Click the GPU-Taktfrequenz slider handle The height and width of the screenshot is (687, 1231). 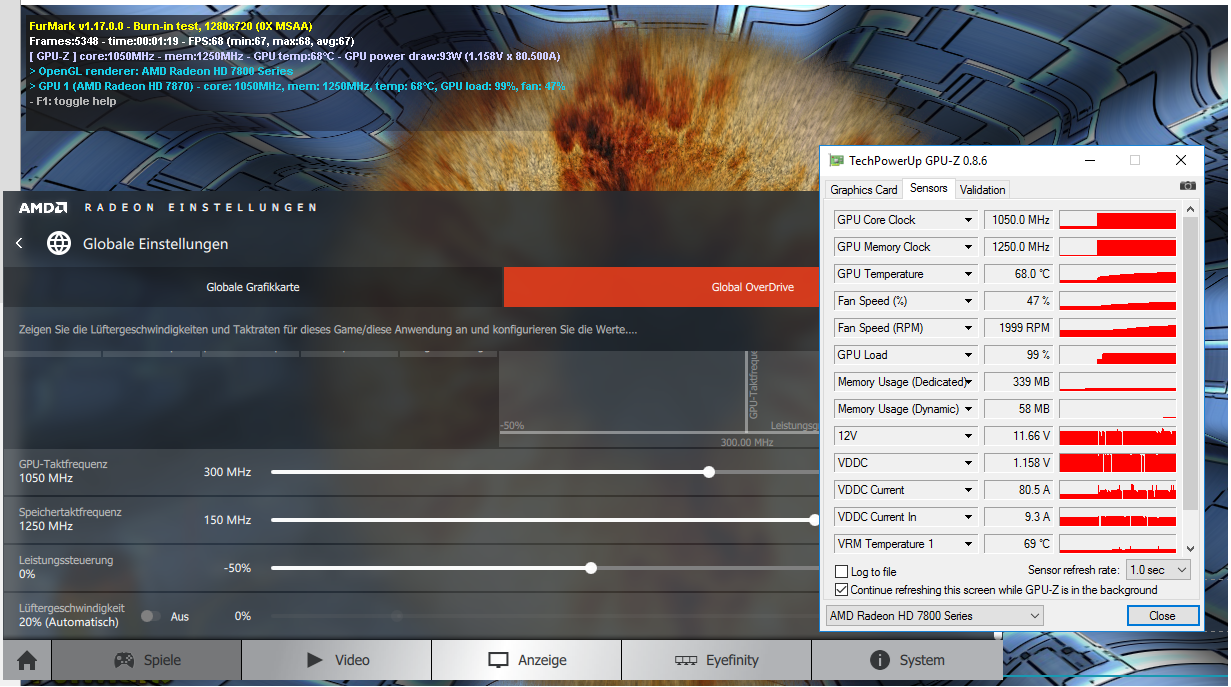[x=709, y=472]
